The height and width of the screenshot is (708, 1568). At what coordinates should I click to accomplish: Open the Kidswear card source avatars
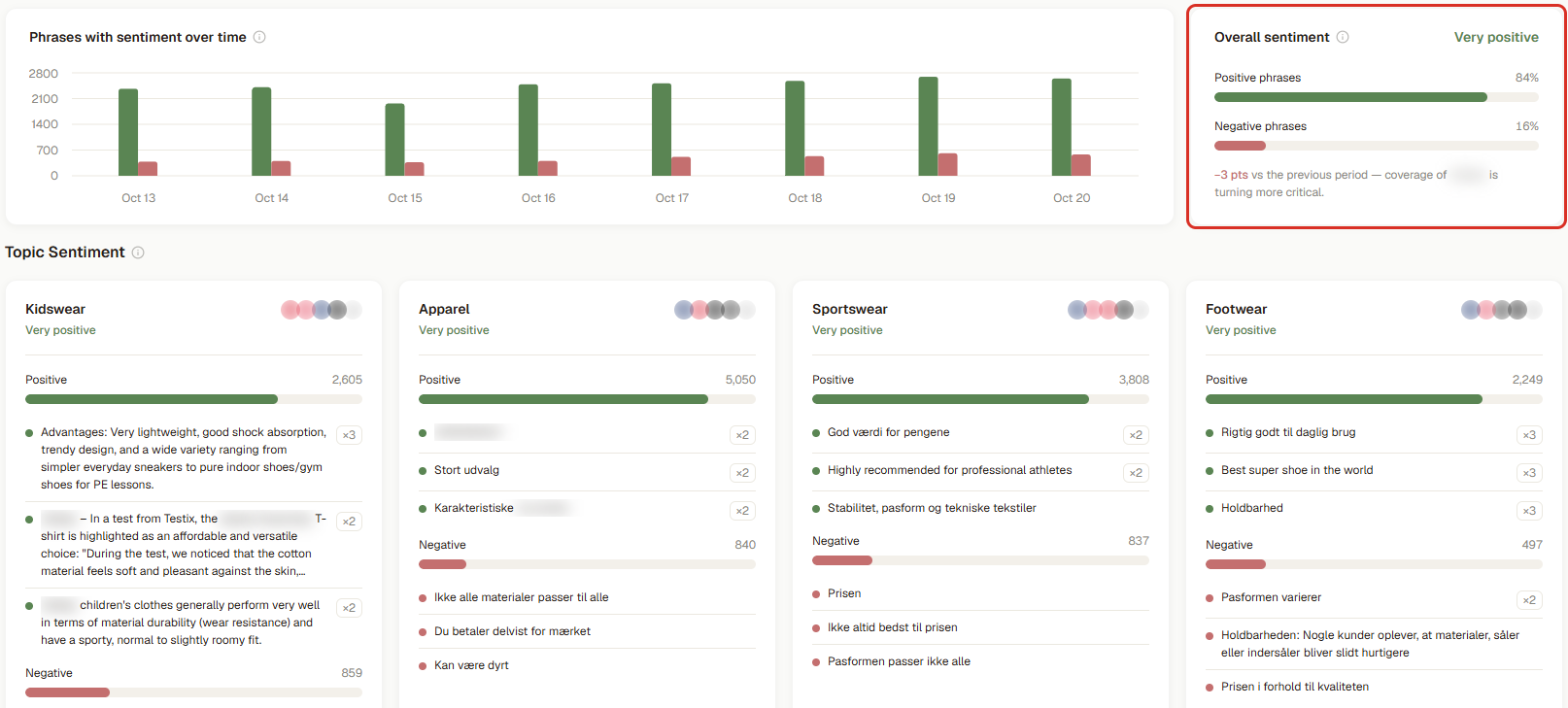(322, 310)
